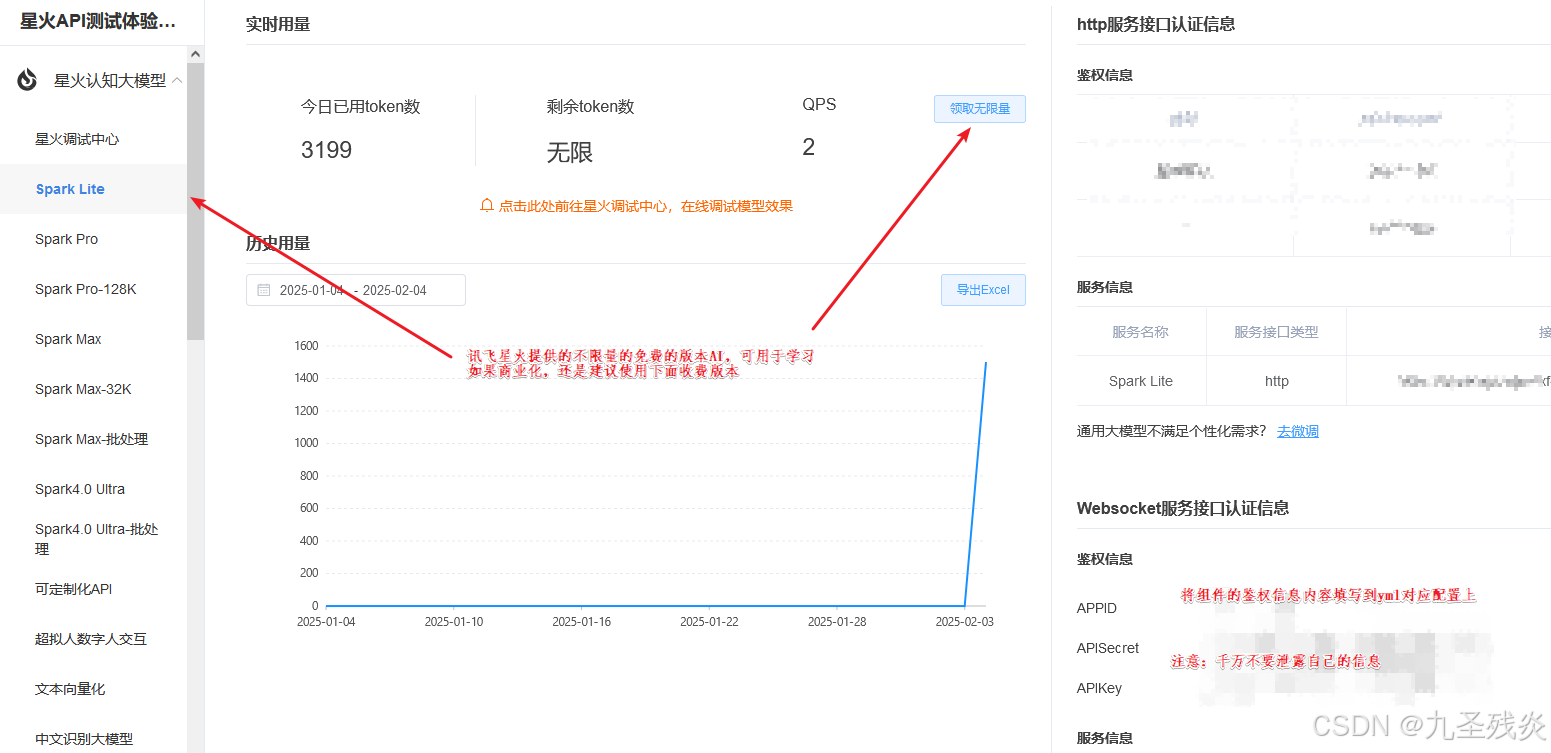Viewport: 1551px width, 753px height.
Task: Open Spark Max-32K page
Action: point(83,389)
